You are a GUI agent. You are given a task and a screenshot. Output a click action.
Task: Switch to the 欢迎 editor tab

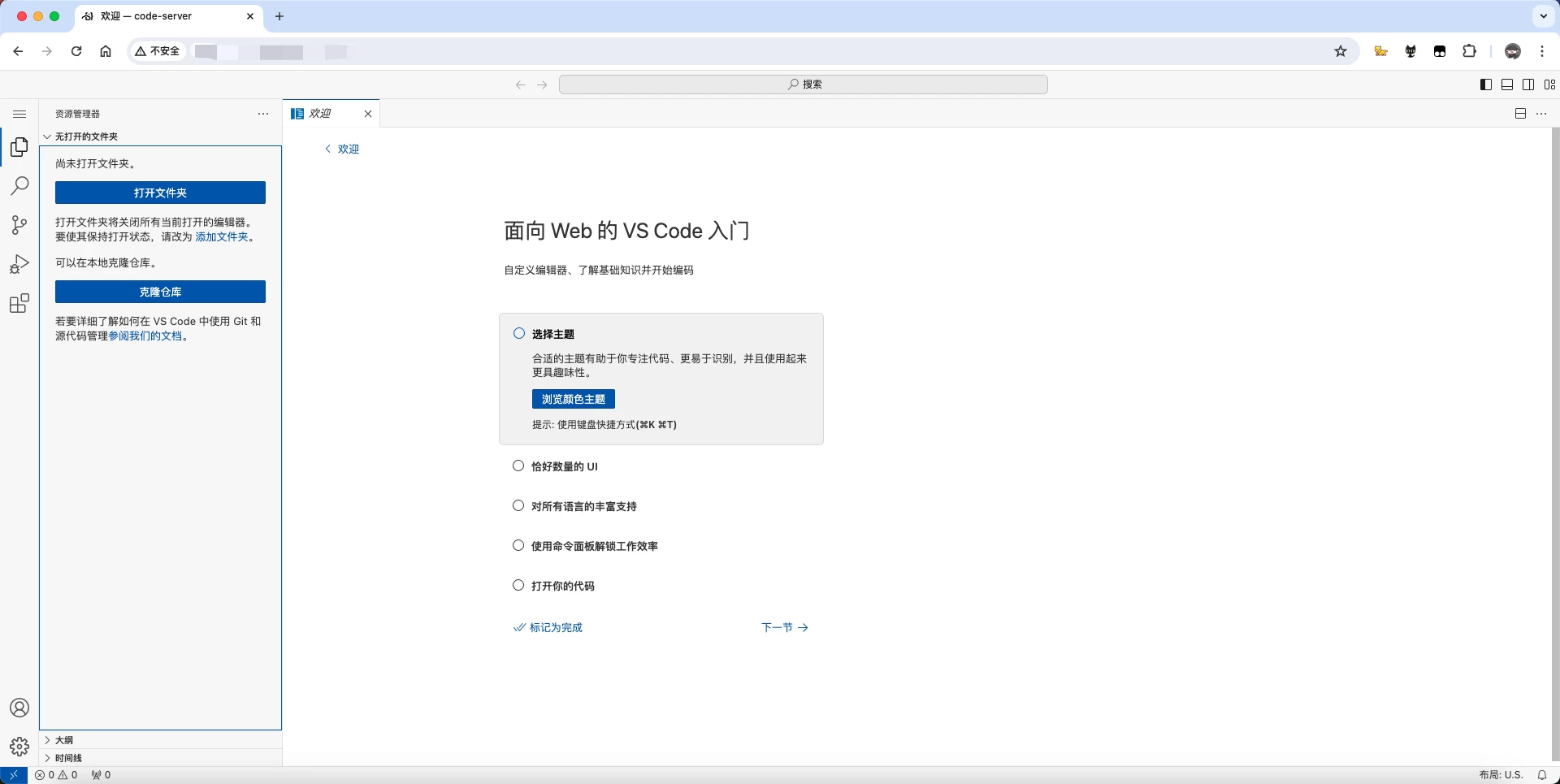(320, 114)
